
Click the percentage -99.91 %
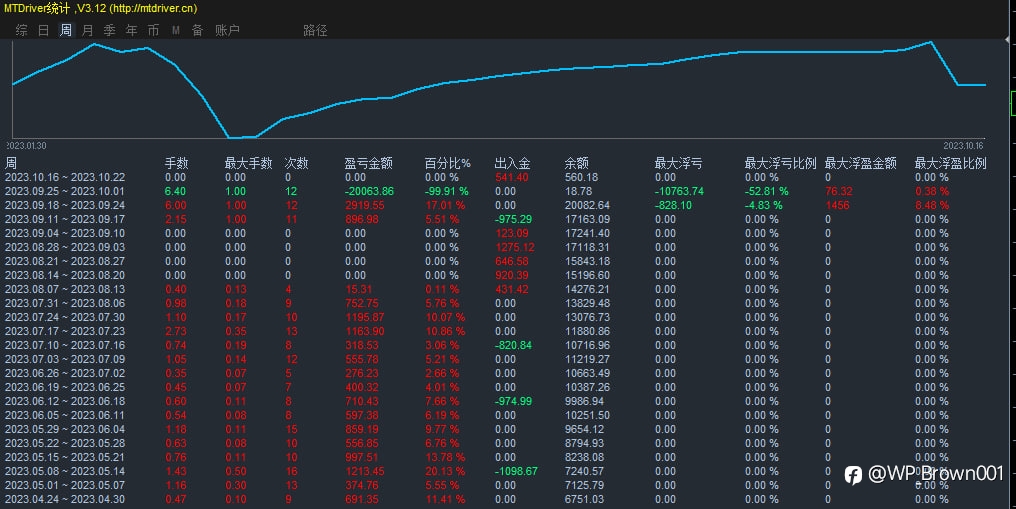coord(446,192)
